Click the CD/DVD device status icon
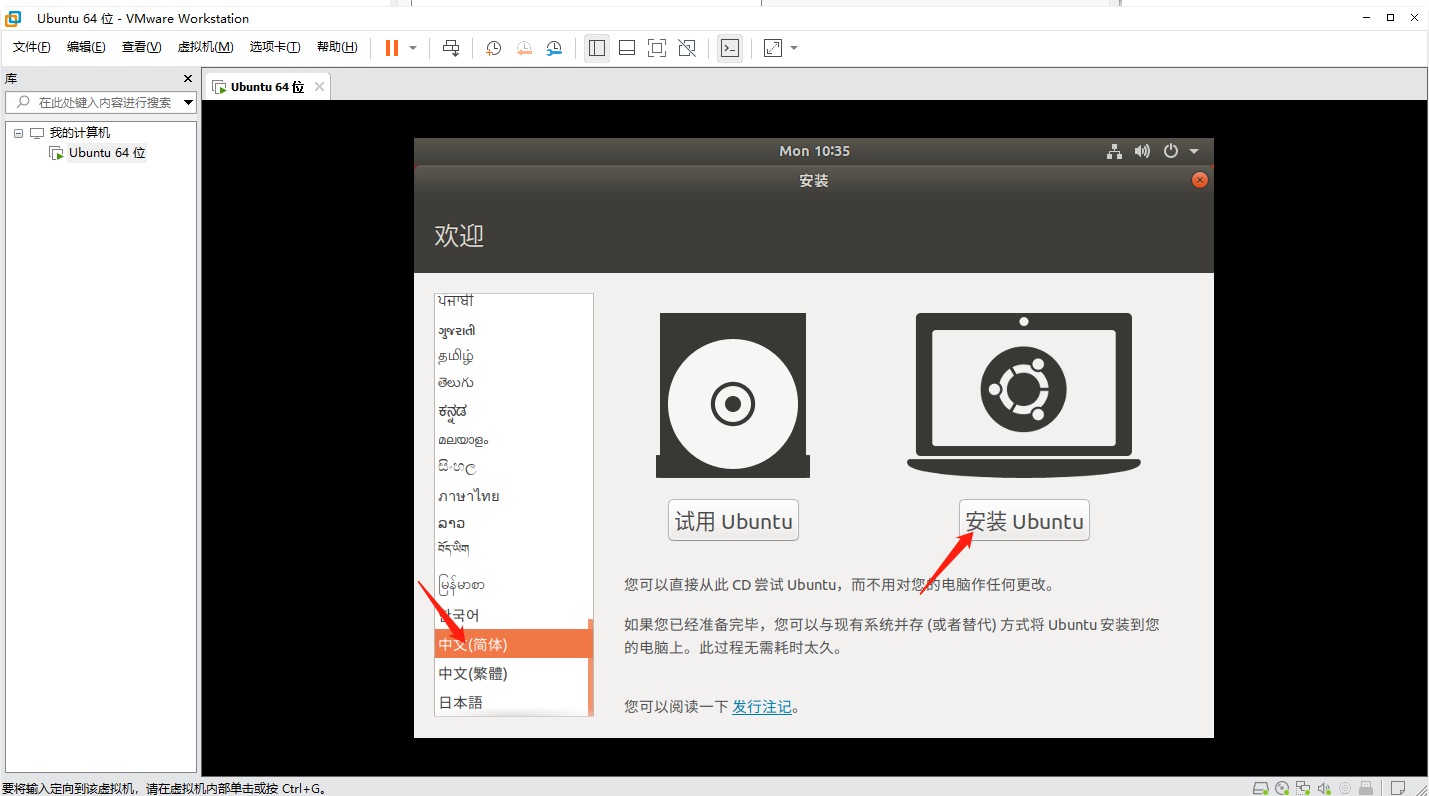The width and height of the screenshot is (1429, 796). [1280, 788]
